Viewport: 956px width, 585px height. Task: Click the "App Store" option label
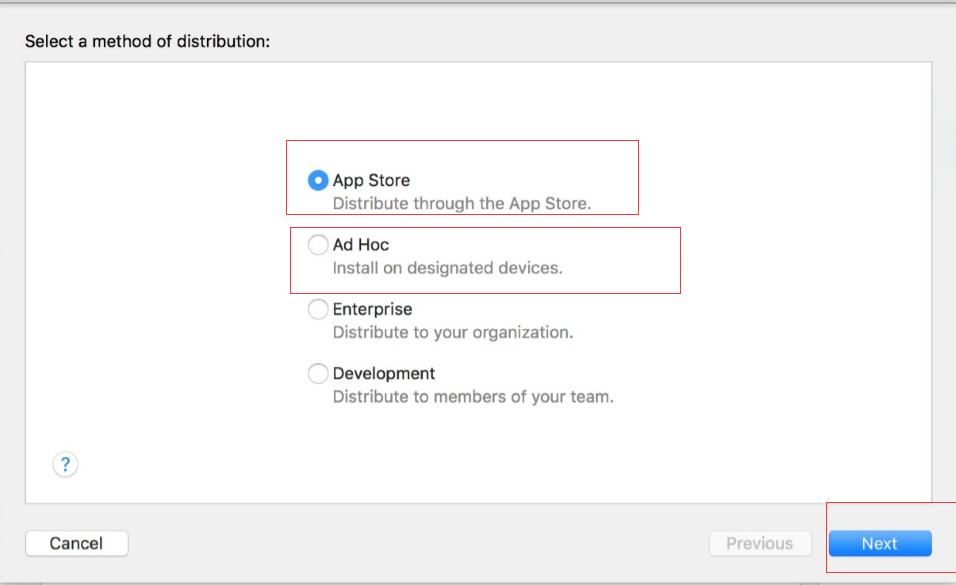(x=371, y=181)
